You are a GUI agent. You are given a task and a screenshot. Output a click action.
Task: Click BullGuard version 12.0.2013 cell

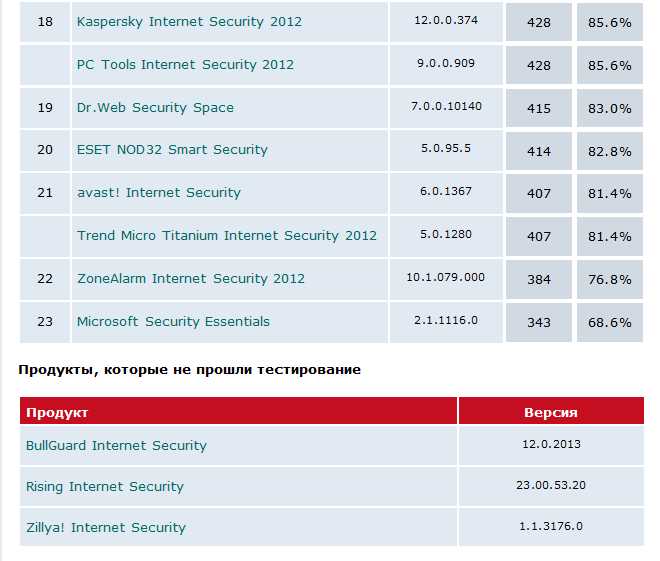coord(550,445)
